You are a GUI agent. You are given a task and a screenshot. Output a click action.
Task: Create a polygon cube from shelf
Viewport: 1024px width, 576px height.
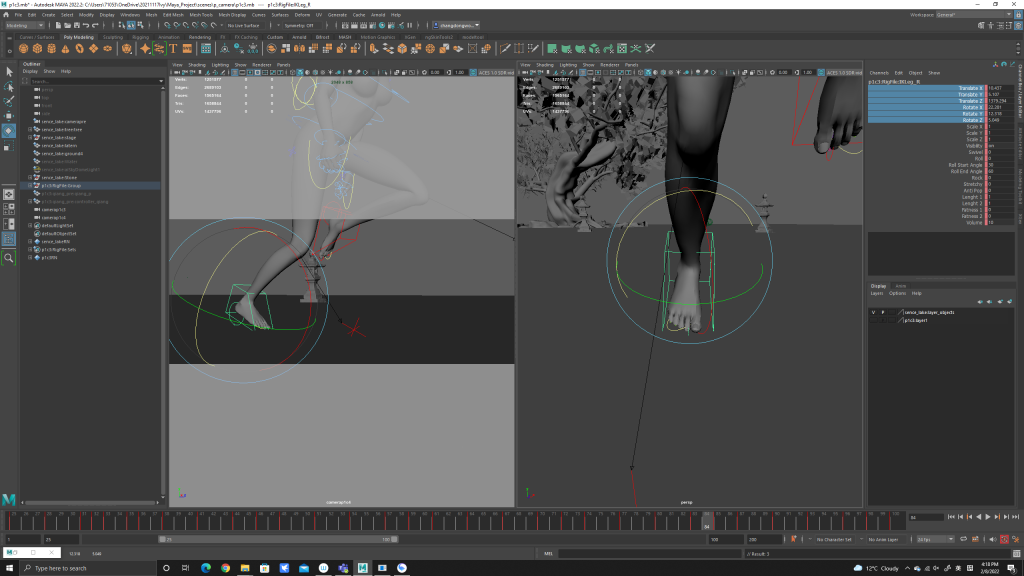coord(37,48)
